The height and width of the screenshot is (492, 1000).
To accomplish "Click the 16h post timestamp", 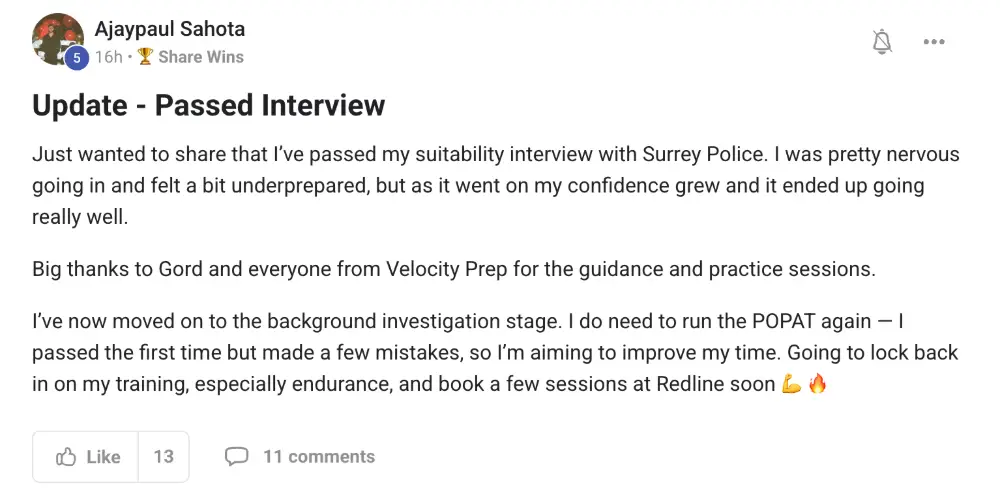I will click(108, 57).
